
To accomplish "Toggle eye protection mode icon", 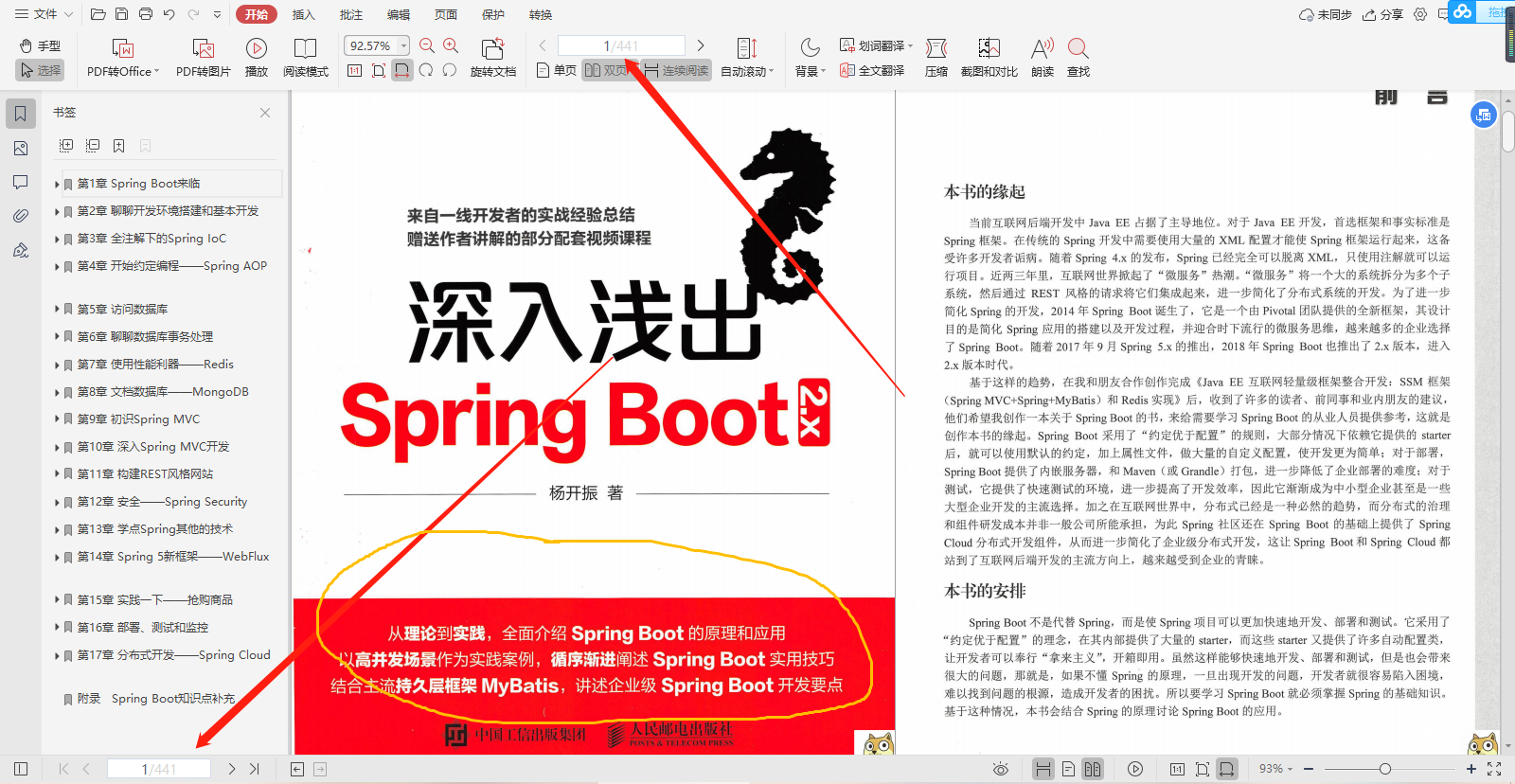I will point(1001,769).
